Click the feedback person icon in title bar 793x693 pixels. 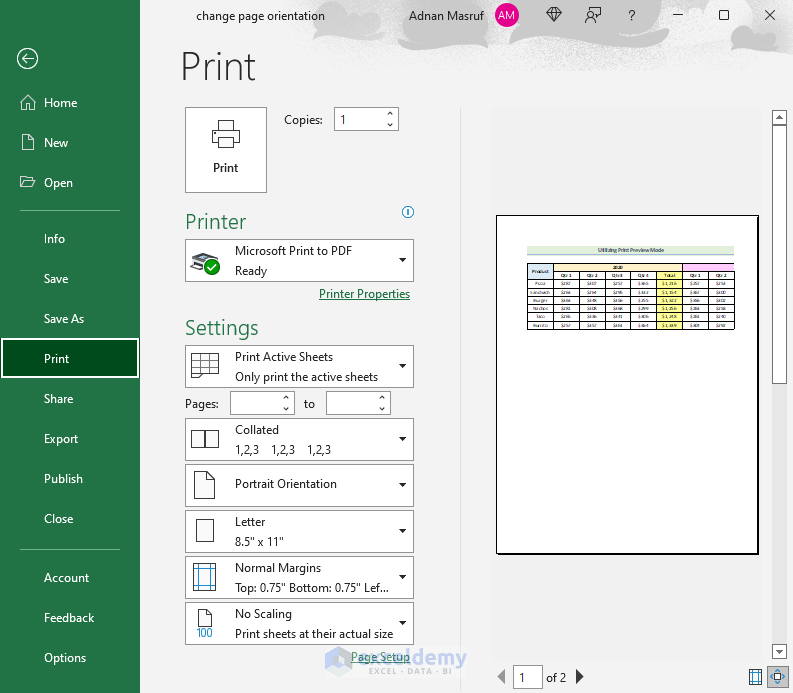[593, 16]
